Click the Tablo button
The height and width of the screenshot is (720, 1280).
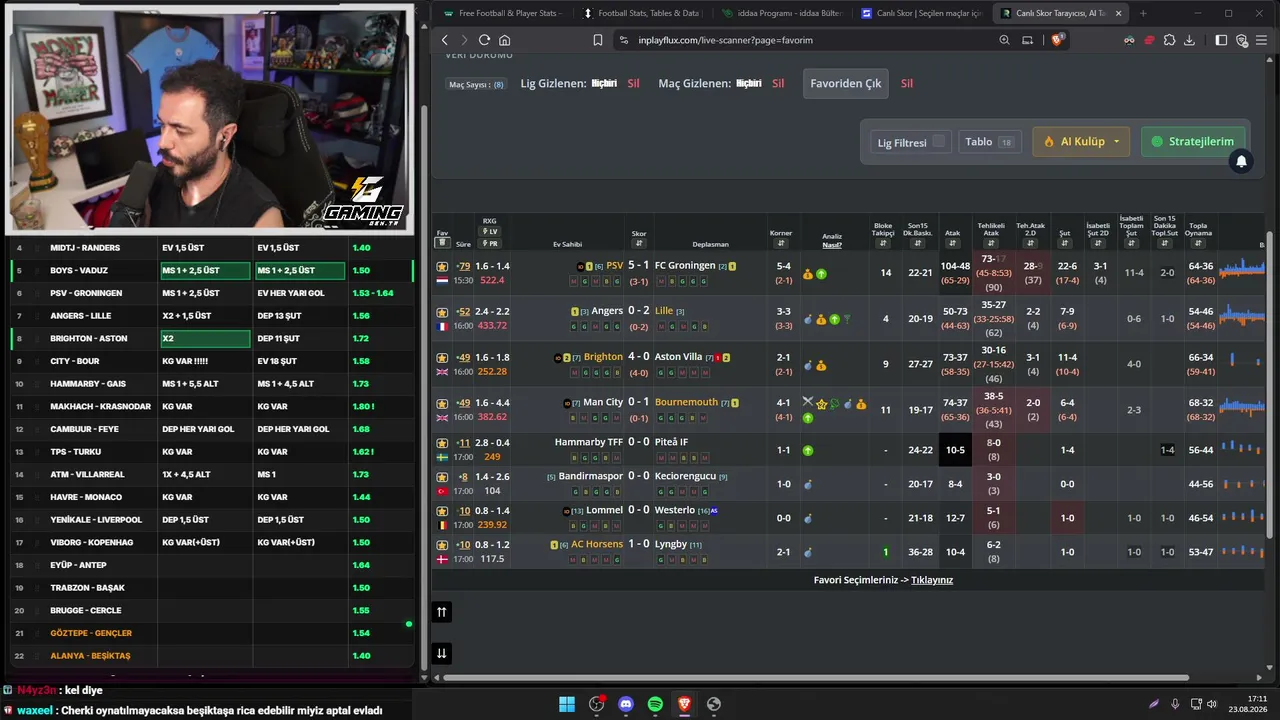pyautogui.click(x=990, y=142)
